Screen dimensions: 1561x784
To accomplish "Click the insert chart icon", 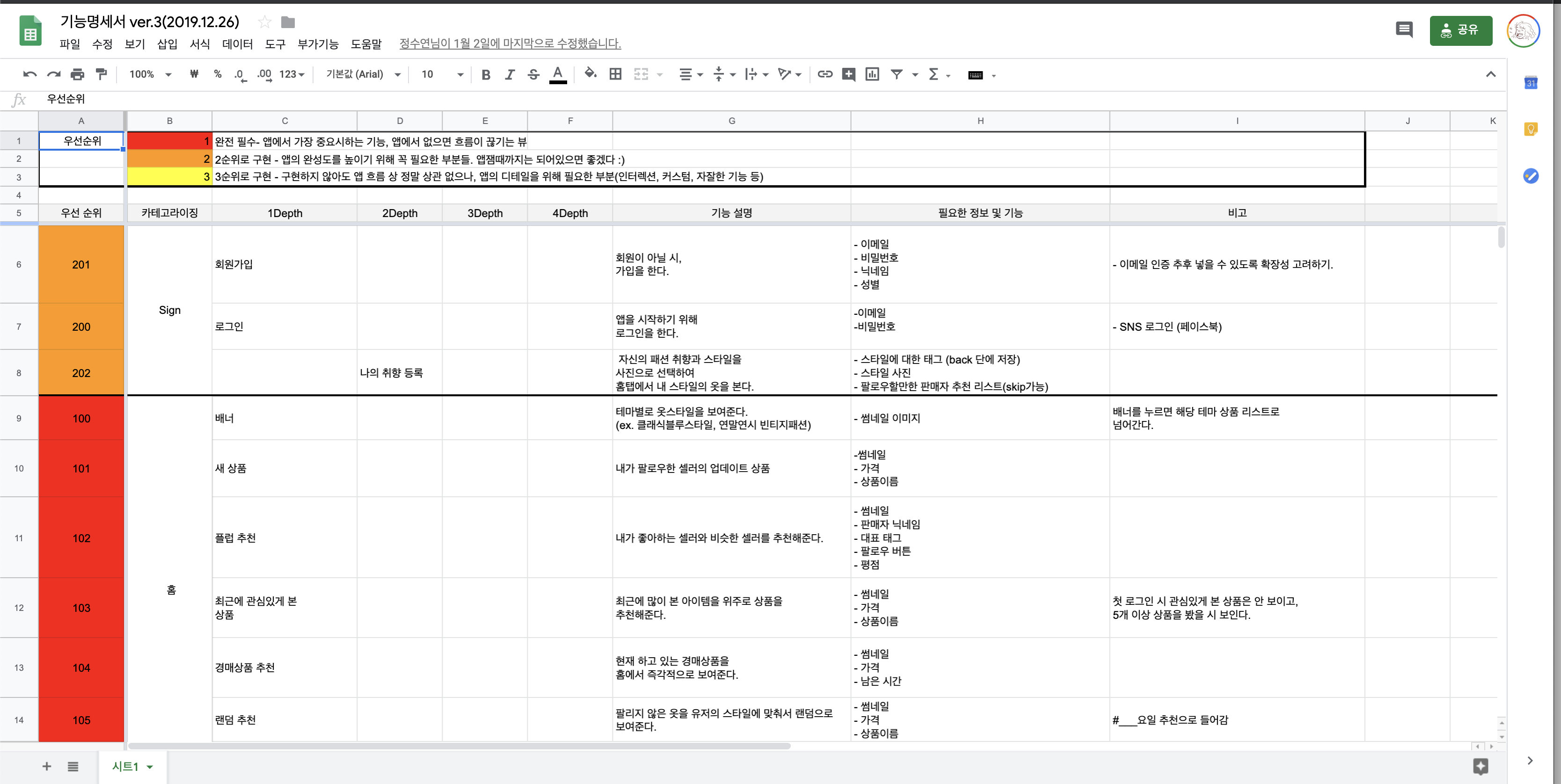I will [872, 74].
